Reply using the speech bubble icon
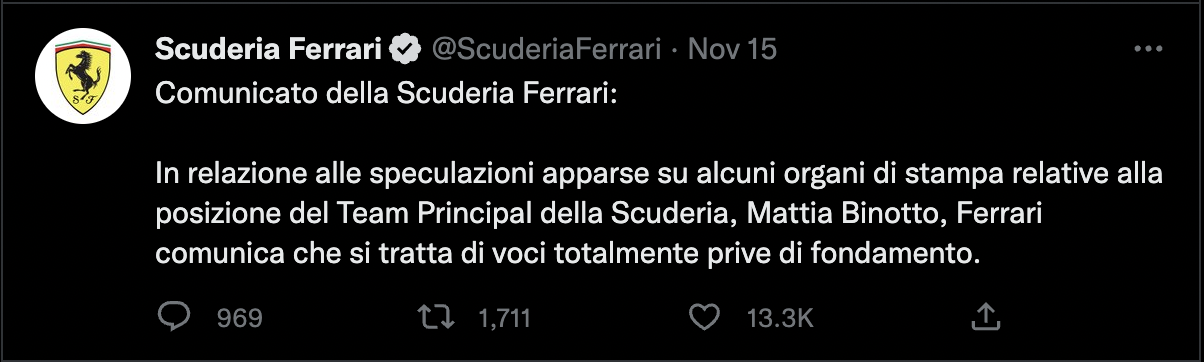The image size is (1204, 362). pos(176,317)
